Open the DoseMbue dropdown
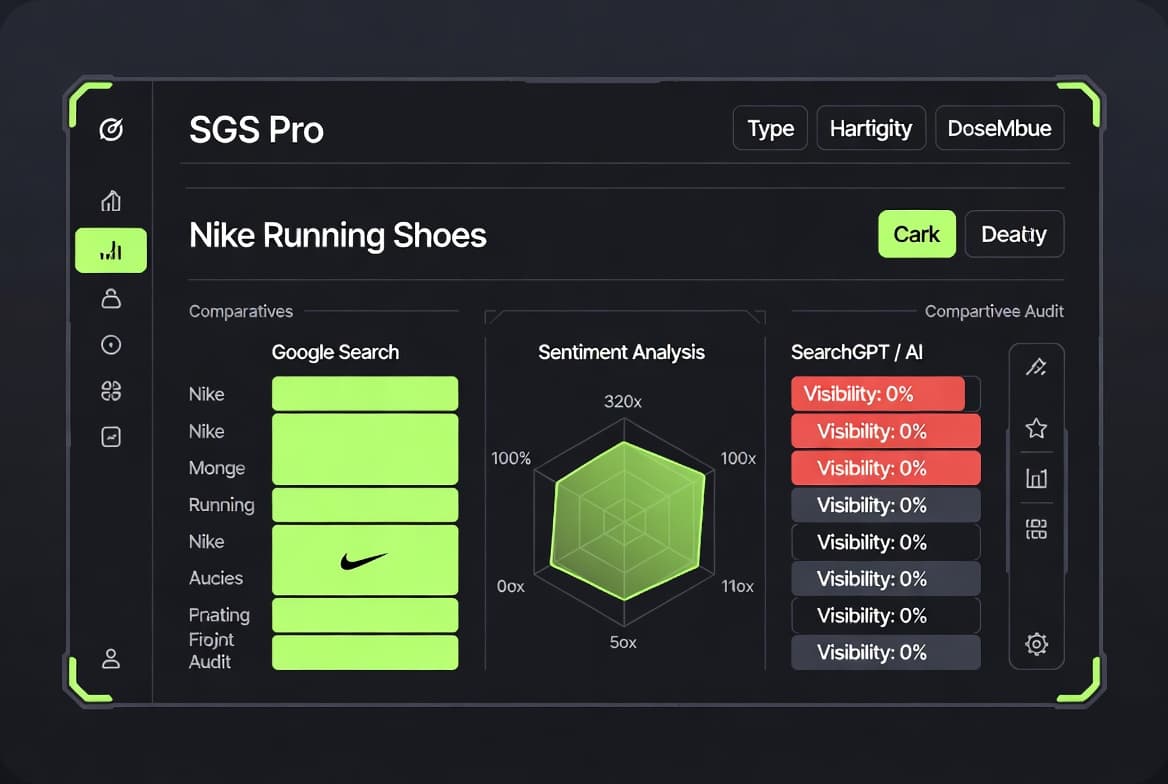The height and width of the screenshot is (784, 1168). coord(999,128)
